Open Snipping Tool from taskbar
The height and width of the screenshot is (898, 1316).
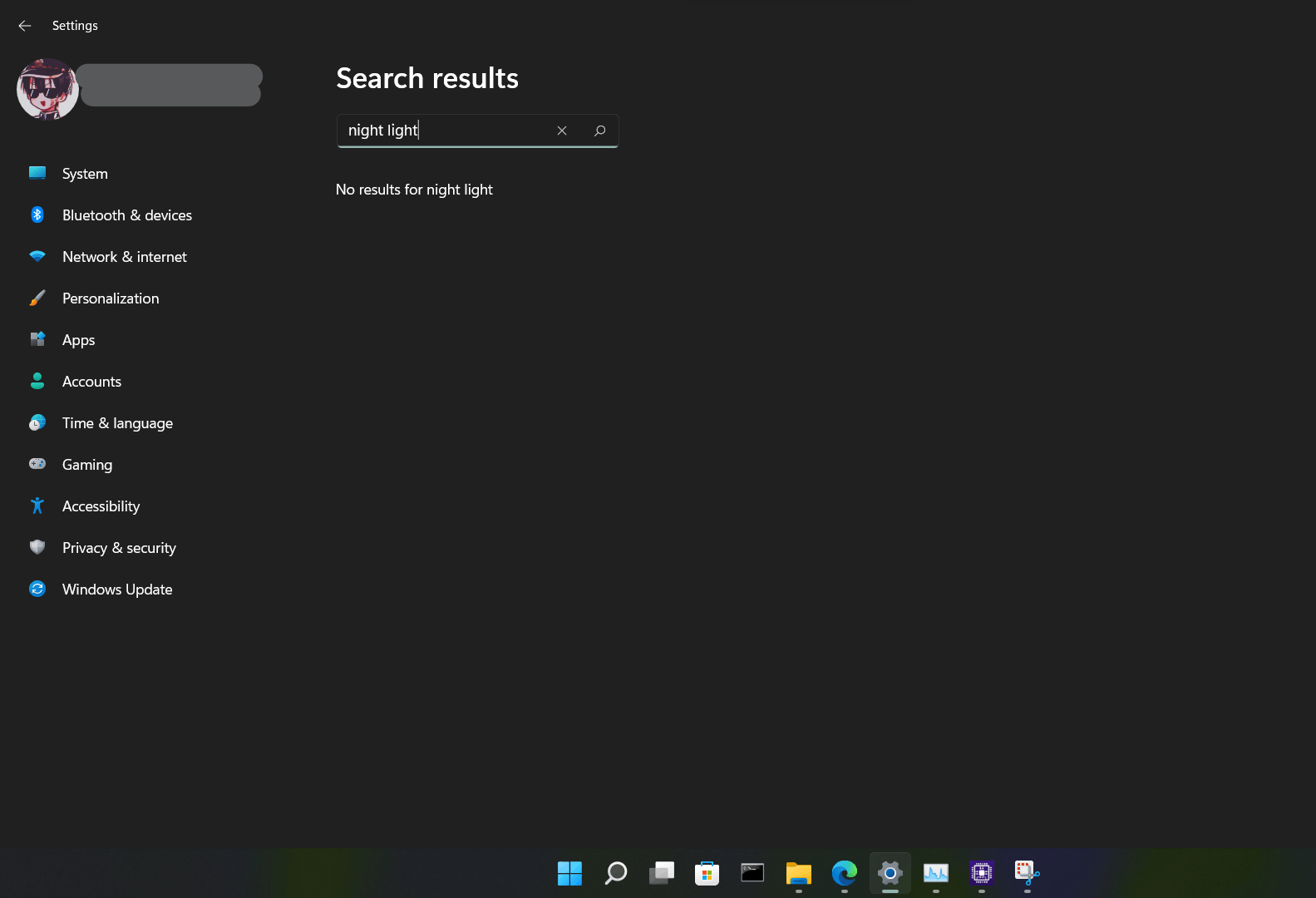pyautogui.click(x=1028, y=873)
